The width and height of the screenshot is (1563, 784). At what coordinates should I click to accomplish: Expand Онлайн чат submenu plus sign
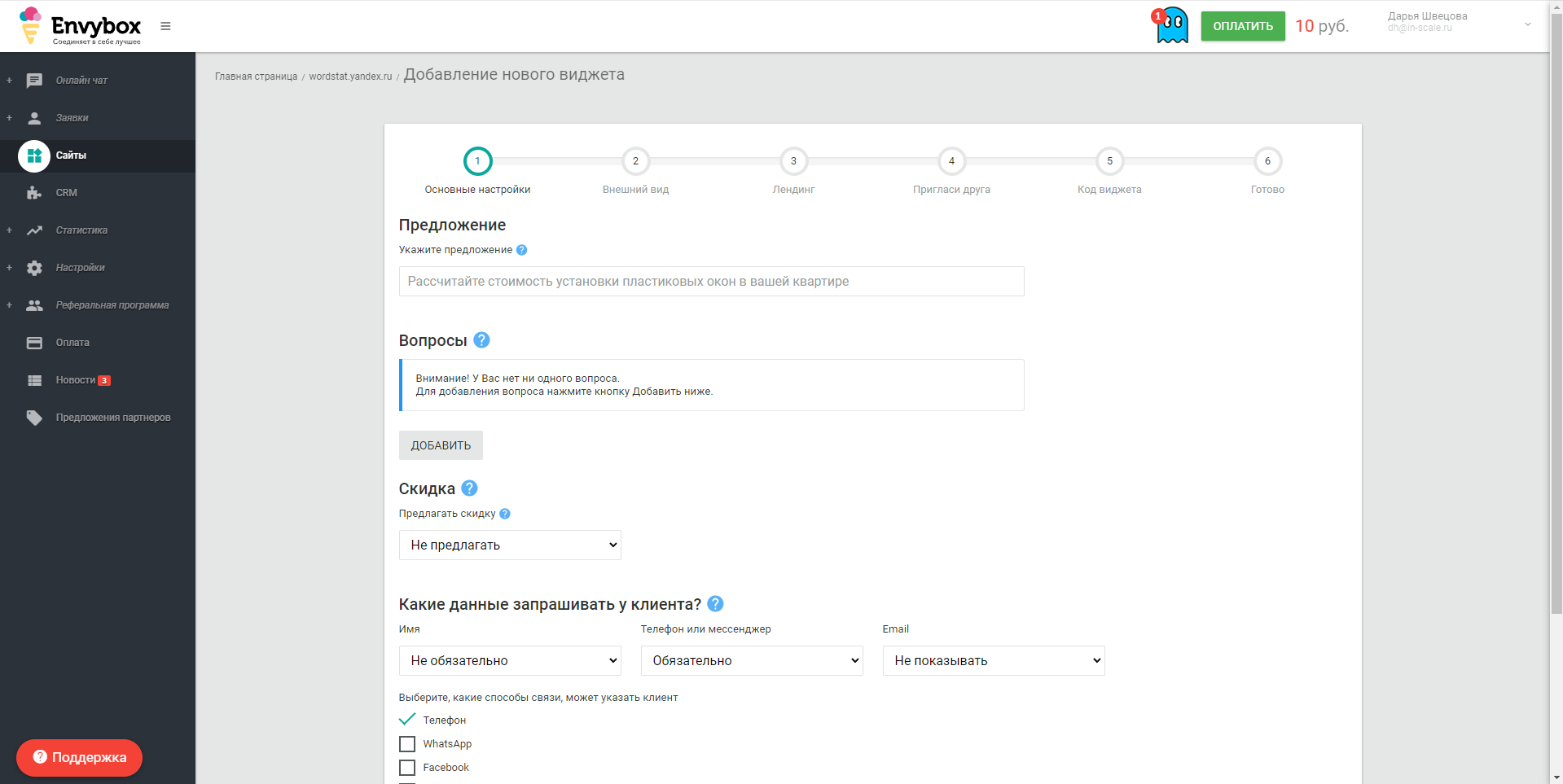[9, 81]
